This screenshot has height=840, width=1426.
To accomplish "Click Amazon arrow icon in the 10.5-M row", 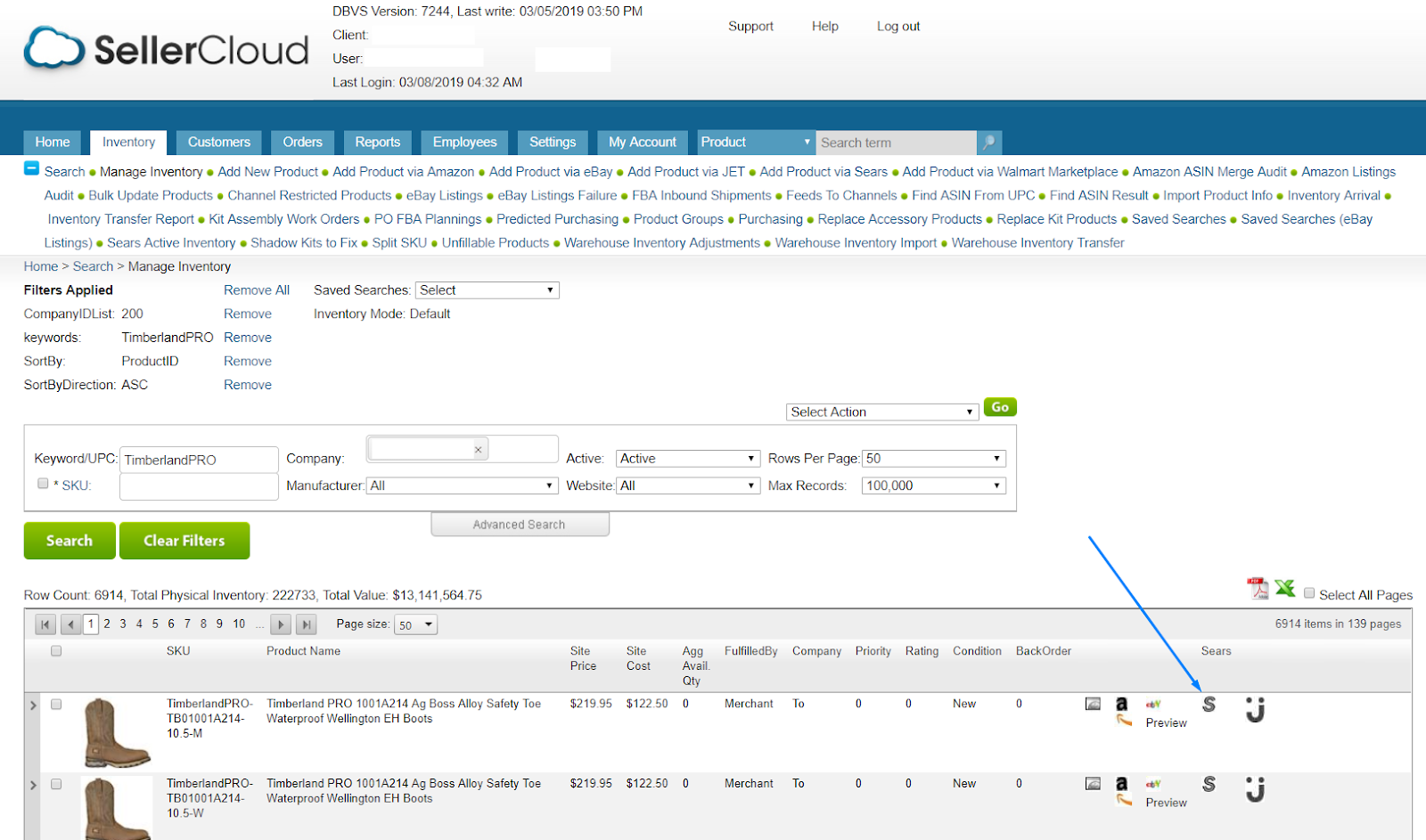I will 1124,721.
